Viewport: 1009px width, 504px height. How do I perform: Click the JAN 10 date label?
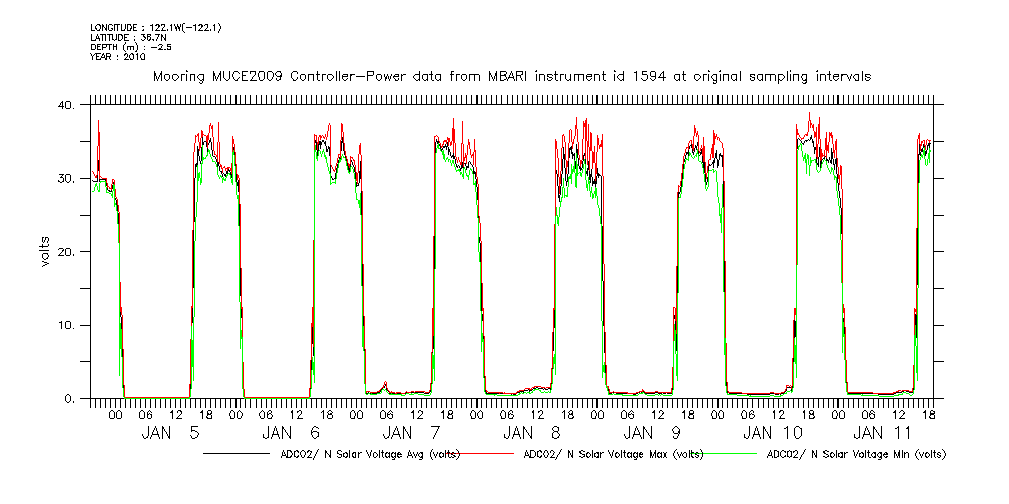point(773,433)
